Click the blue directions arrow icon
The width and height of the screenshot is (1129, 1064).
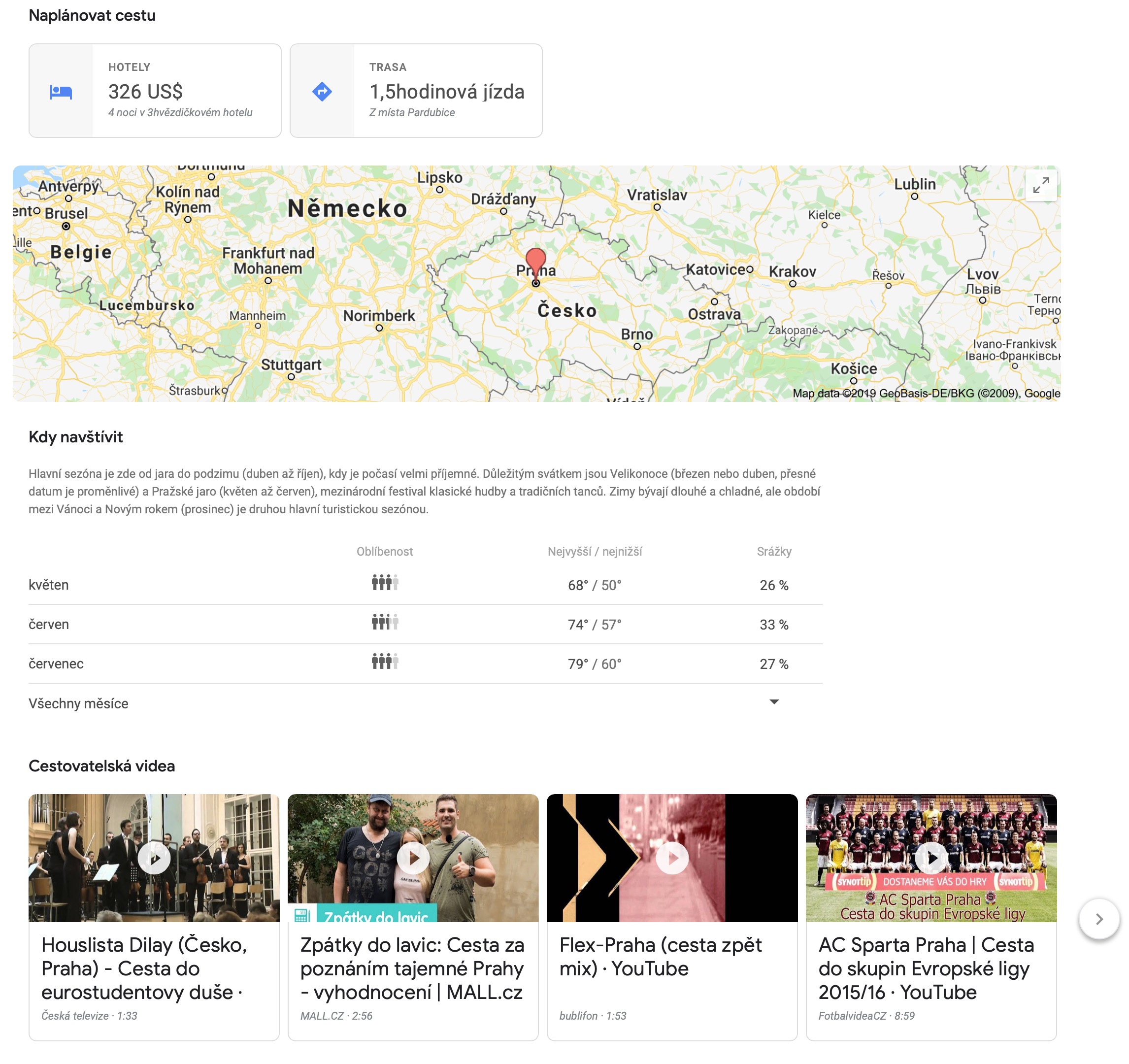322,92
